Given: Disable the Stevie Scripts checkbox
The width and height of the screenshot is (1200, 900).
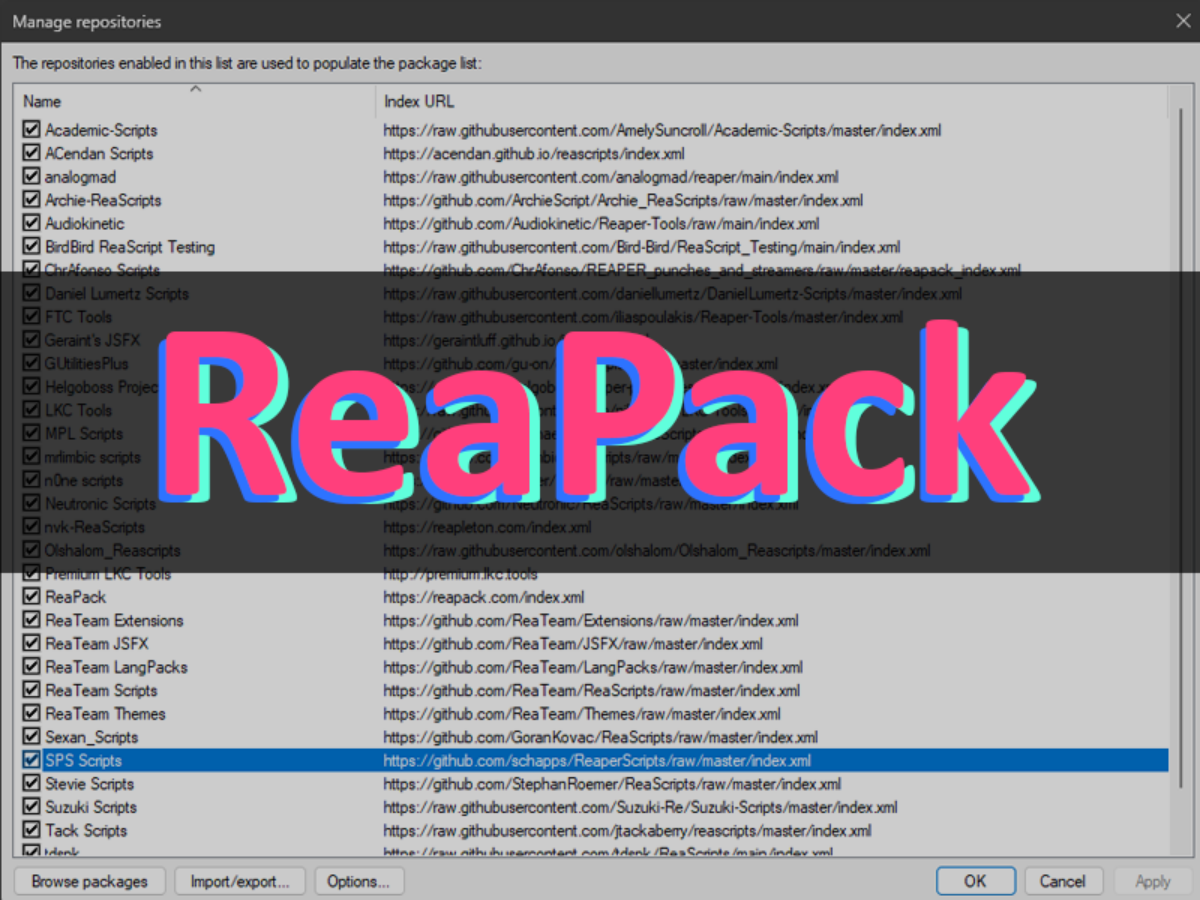Looking at the screenshot, I should coord(32,784).
